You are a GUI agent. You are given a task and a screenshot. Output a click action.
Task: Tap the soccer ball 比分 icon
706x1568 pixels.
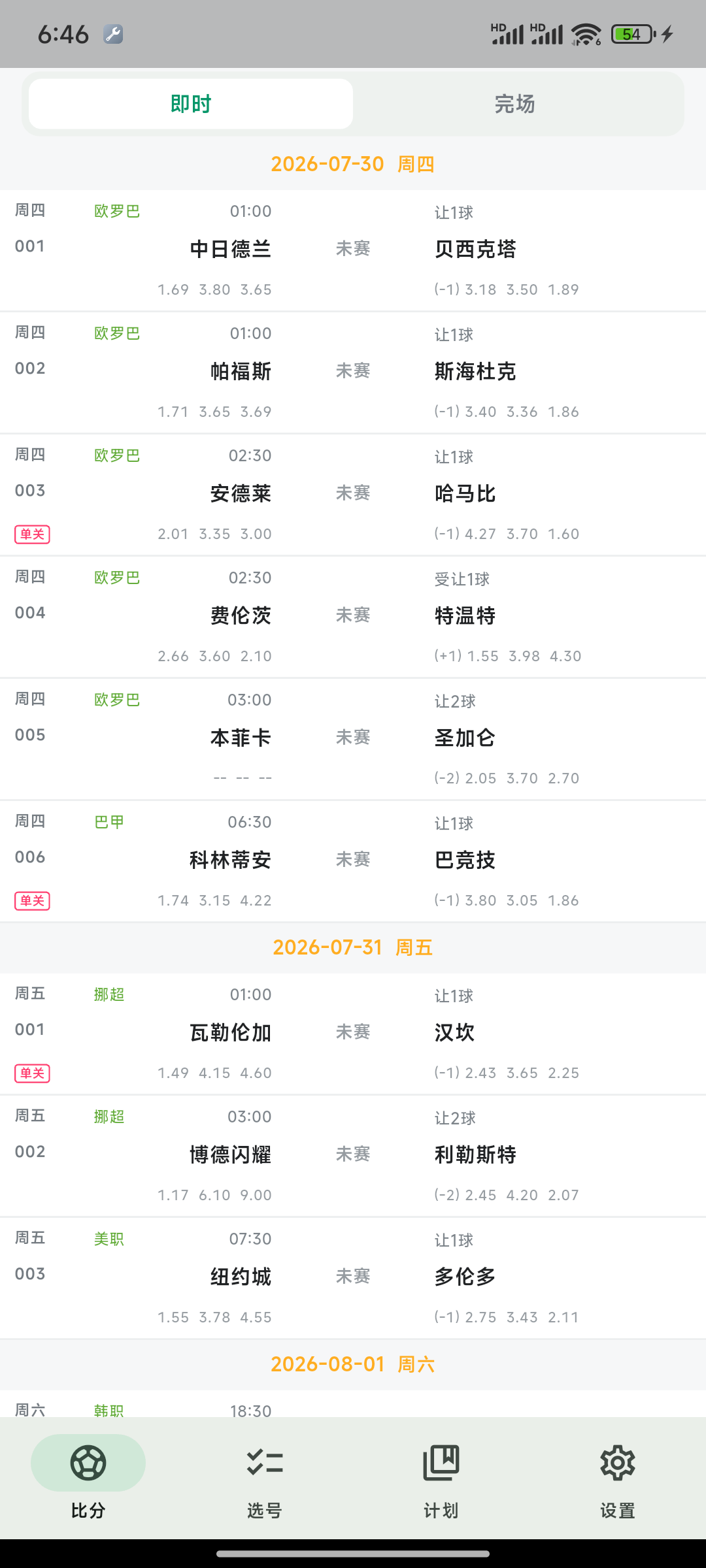pos(88,1463)
